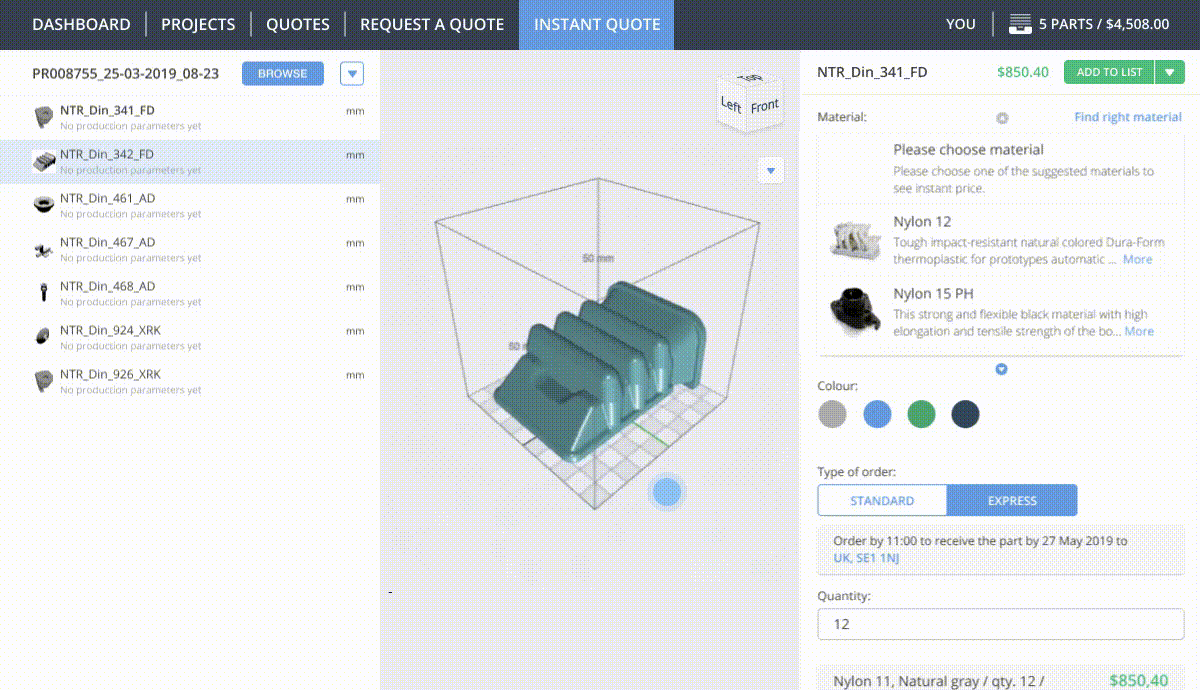The image size is (1200, 690).
Task: Click the Quantity input field
Action: click(1000, 624)
